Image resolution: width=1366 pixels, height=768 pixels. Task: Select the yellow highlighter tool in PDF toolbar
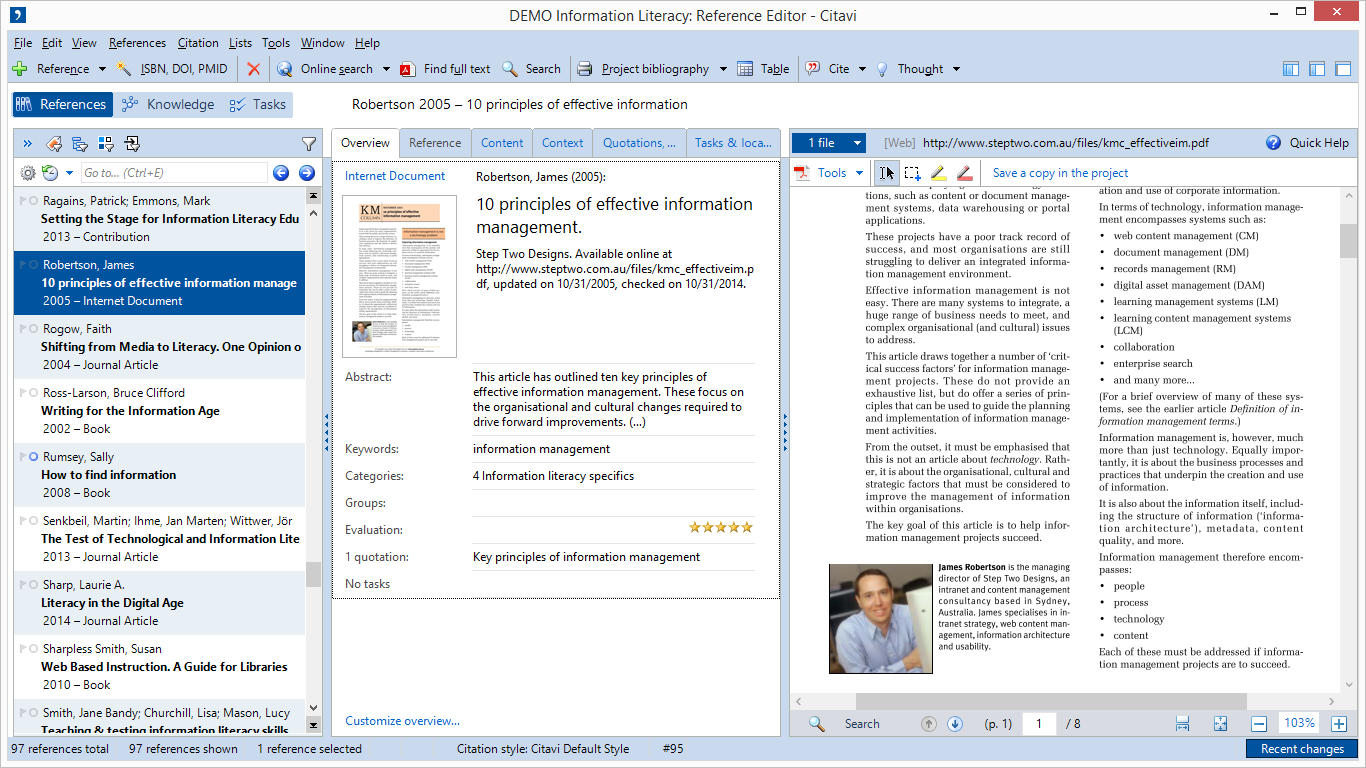click(938, 173)
